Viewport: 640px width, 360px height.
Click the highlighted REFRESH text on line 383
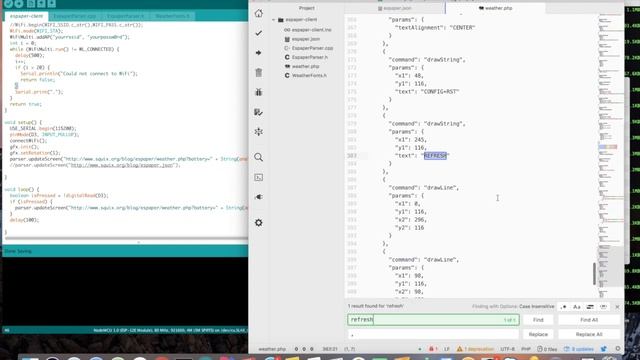click(x=435, y=156)
